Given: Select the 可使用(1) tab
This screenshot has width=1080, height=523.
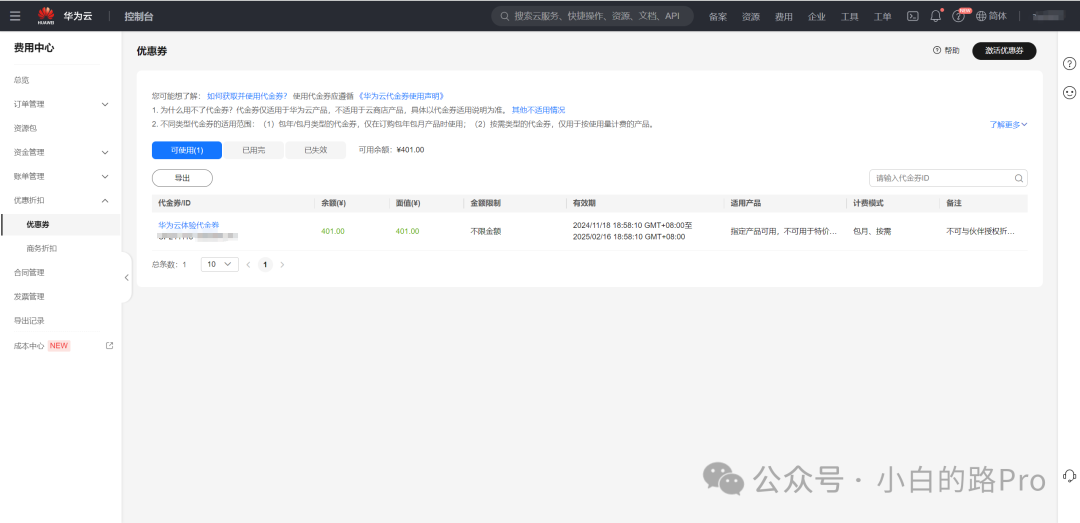Looking at the screenshot, I should [187, 150].
